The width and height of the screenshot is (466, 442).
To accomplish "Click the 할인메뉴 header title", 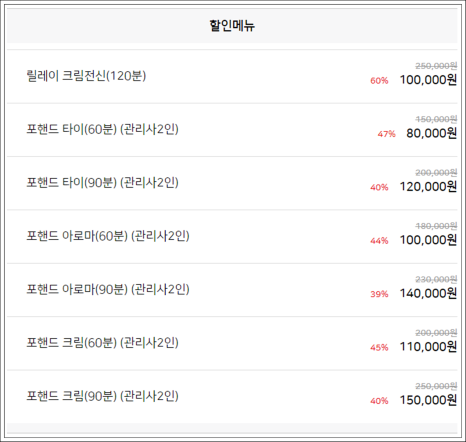I will [232, 26].
